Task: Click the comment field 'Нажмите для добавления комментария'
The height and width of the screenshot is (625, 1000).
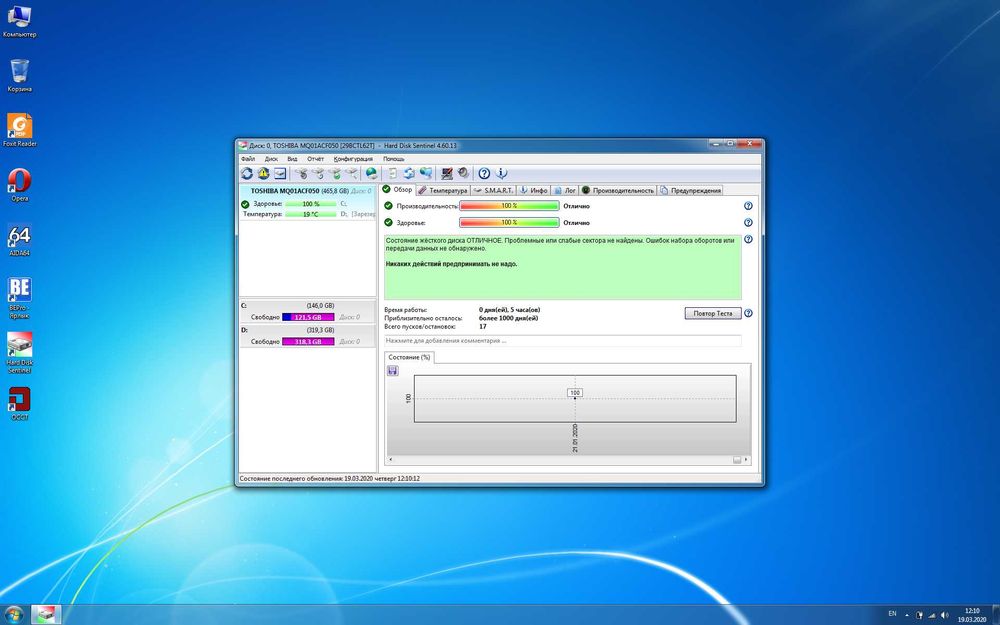Action: click(x=562, y=341)
